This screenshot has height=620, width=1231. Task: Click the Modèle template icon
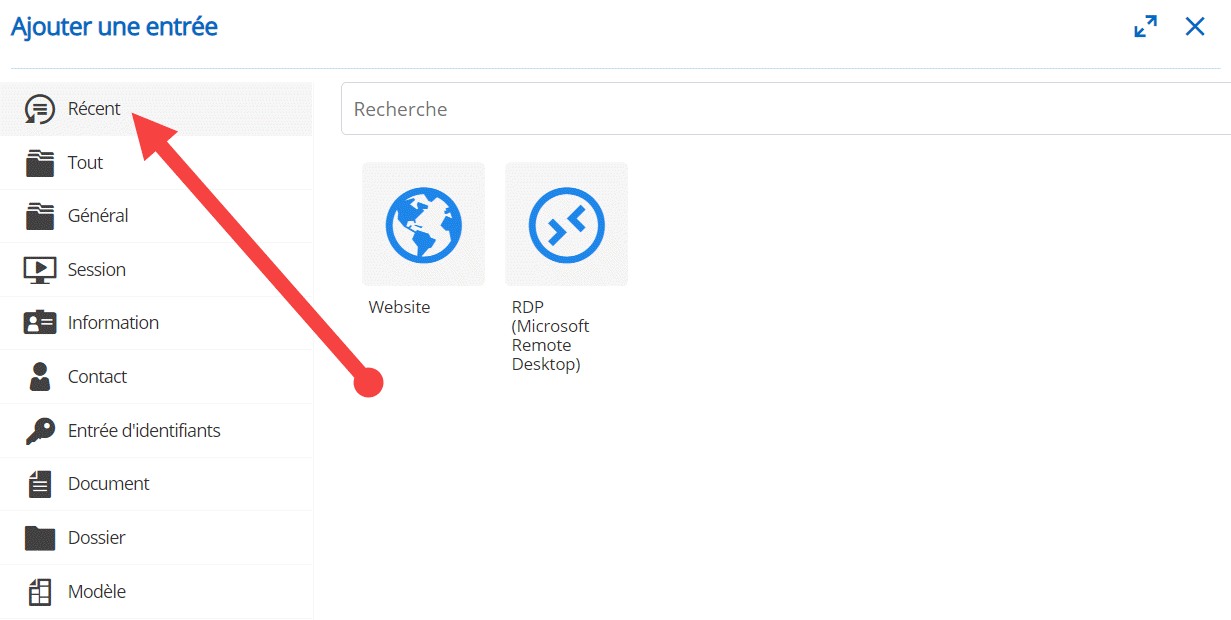tap(39, 592)
